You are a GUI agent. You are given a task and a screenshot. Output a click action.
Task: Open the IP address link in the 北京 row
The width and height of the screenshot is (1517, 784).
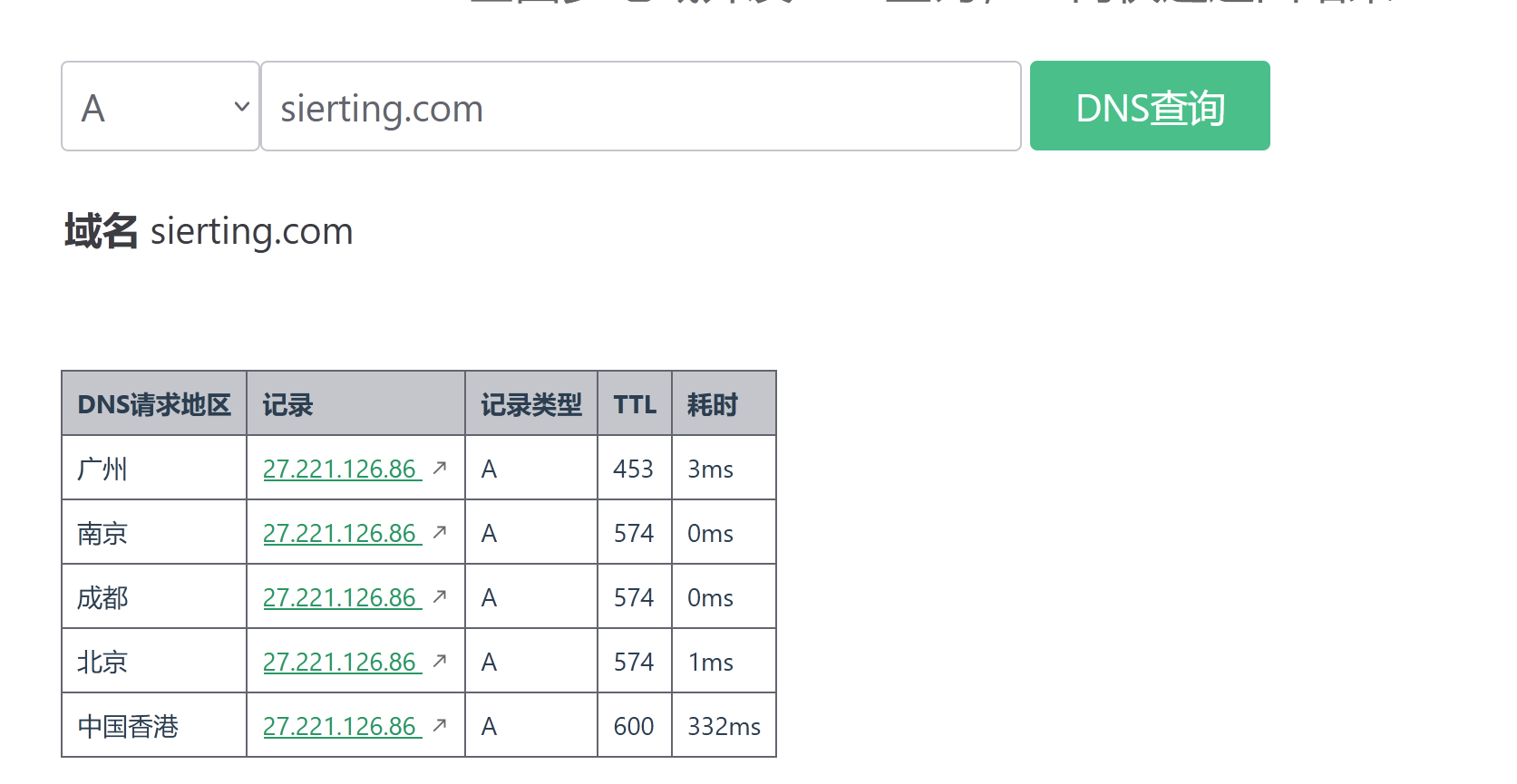[341, 663]
